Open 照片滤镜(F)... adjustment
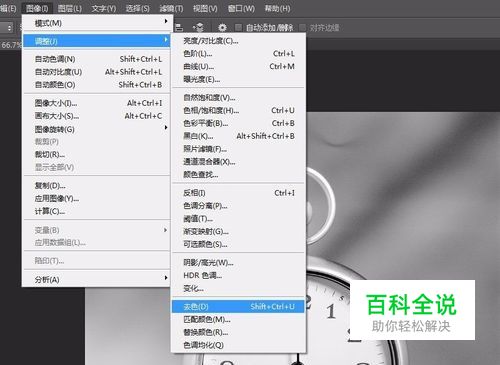The image size is (500, 365). click(238, 149)
